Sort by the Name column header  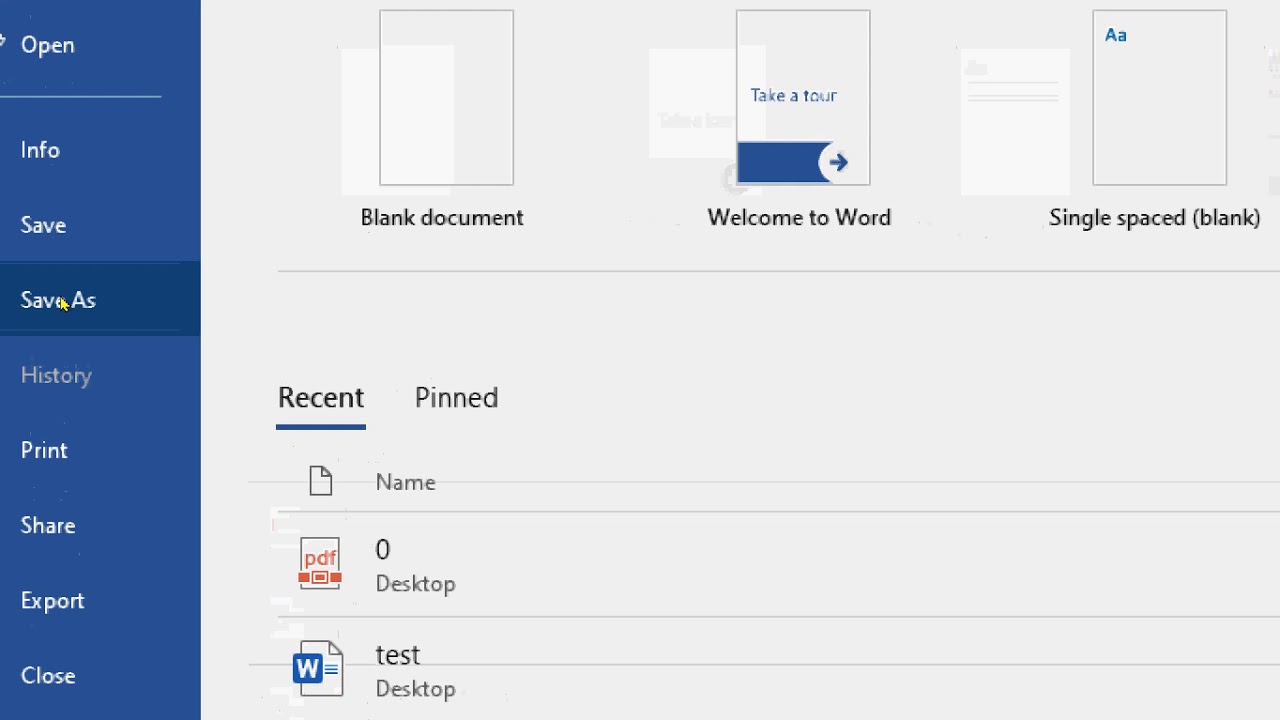click(x=405, y=482)
